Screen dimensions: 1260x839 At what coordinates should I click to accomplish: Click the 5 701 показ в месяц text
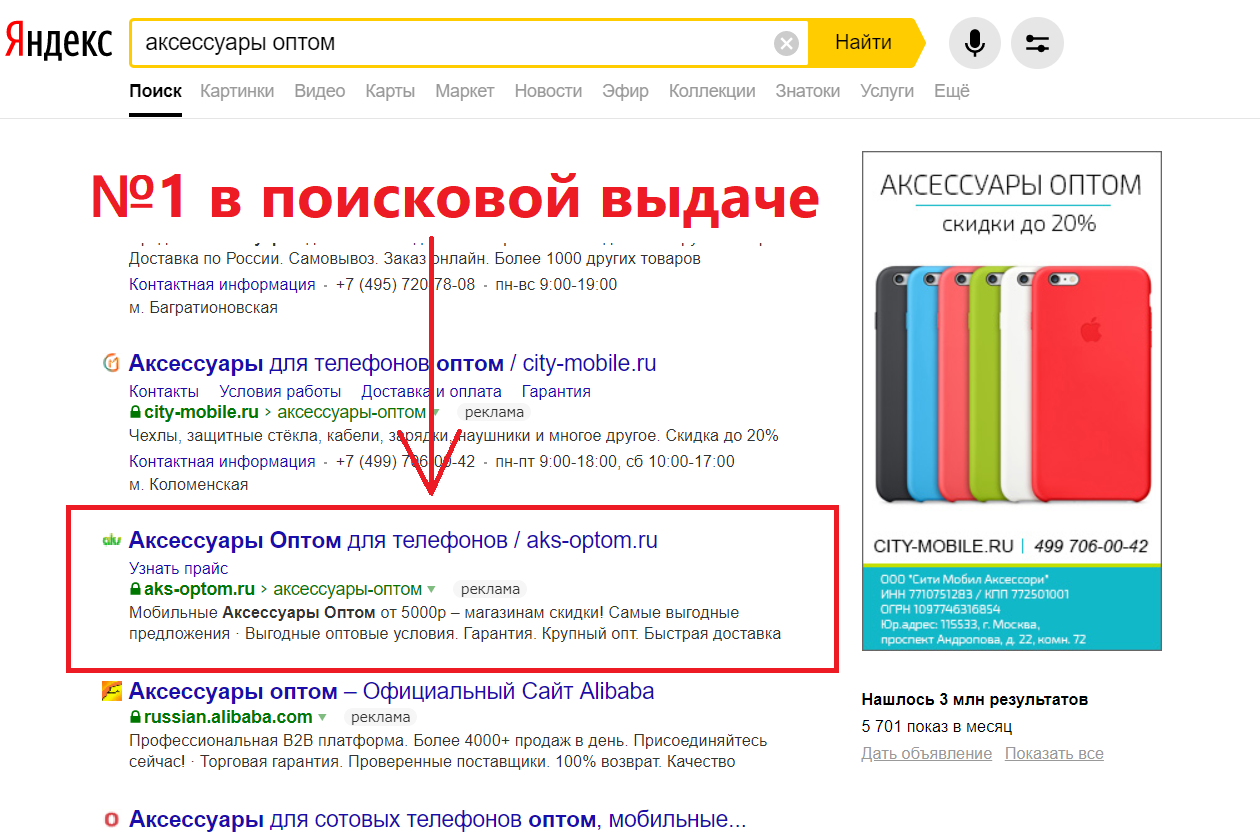pyautogui.click(x=936, y=726)
